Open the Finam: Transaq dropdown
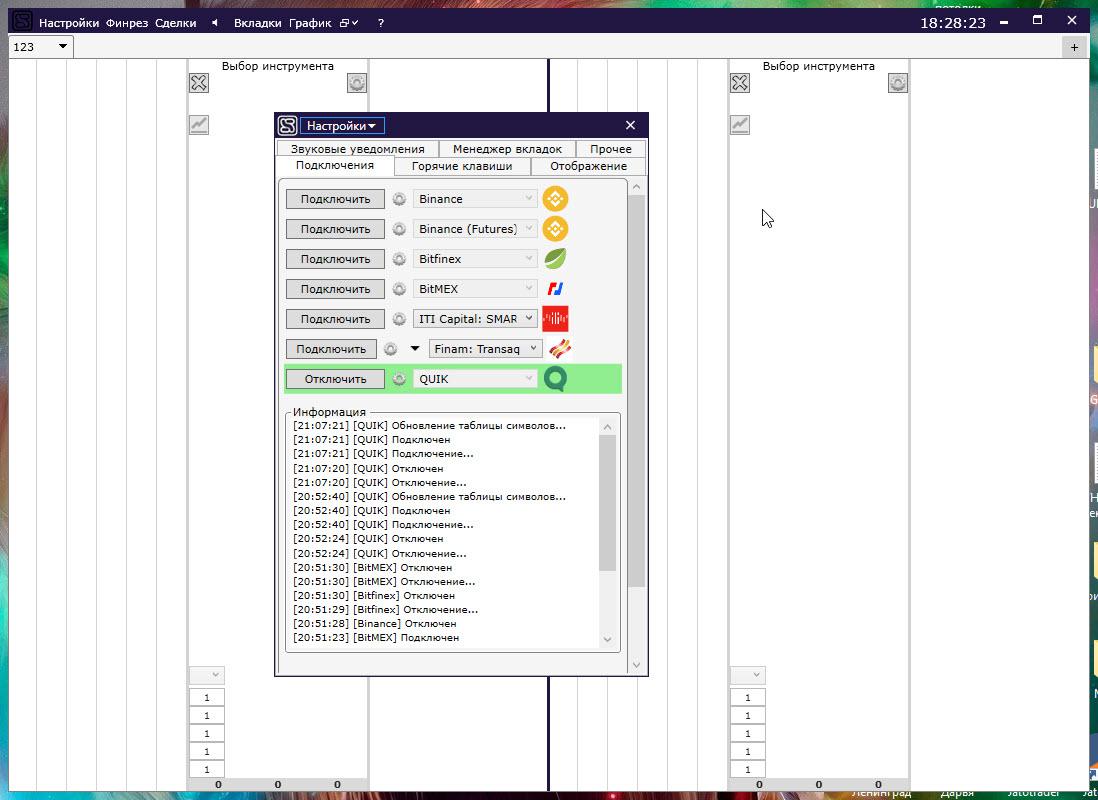 coord(485,349)
